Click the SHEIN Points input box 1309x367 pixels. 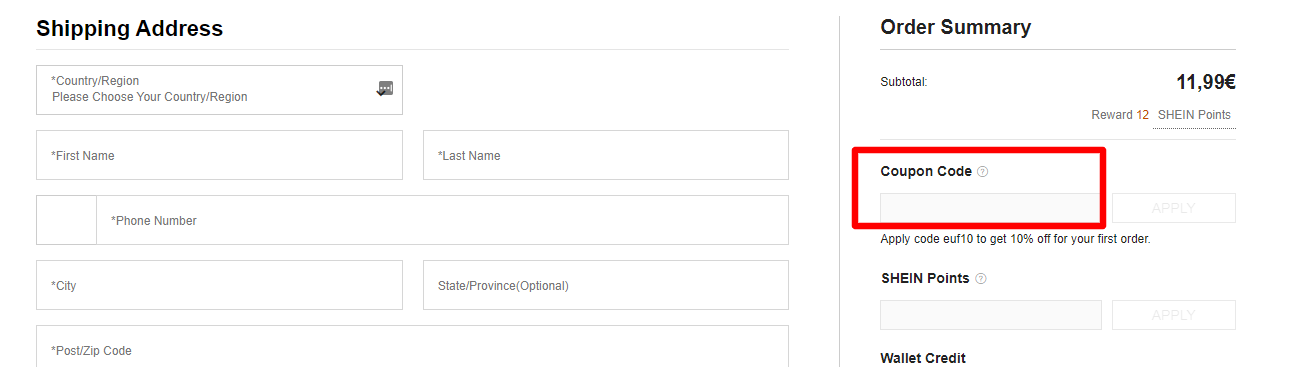click(991, 315)
